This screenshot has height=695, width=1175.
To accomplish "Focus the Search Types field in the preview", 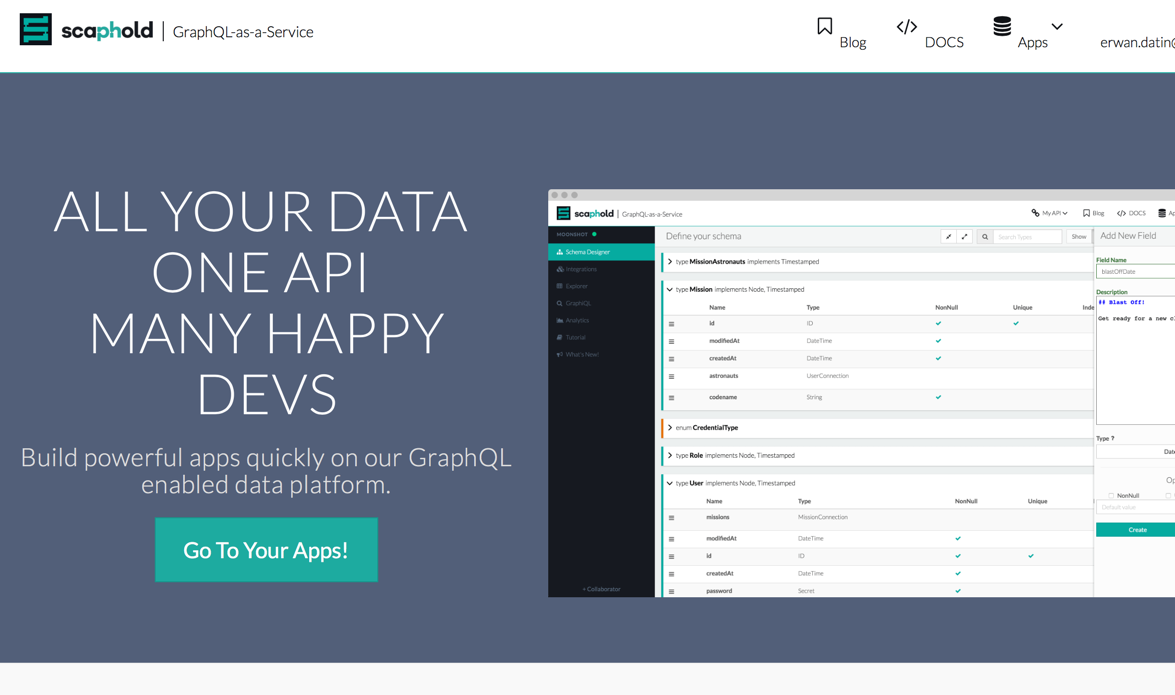I will click(1027, 237).
